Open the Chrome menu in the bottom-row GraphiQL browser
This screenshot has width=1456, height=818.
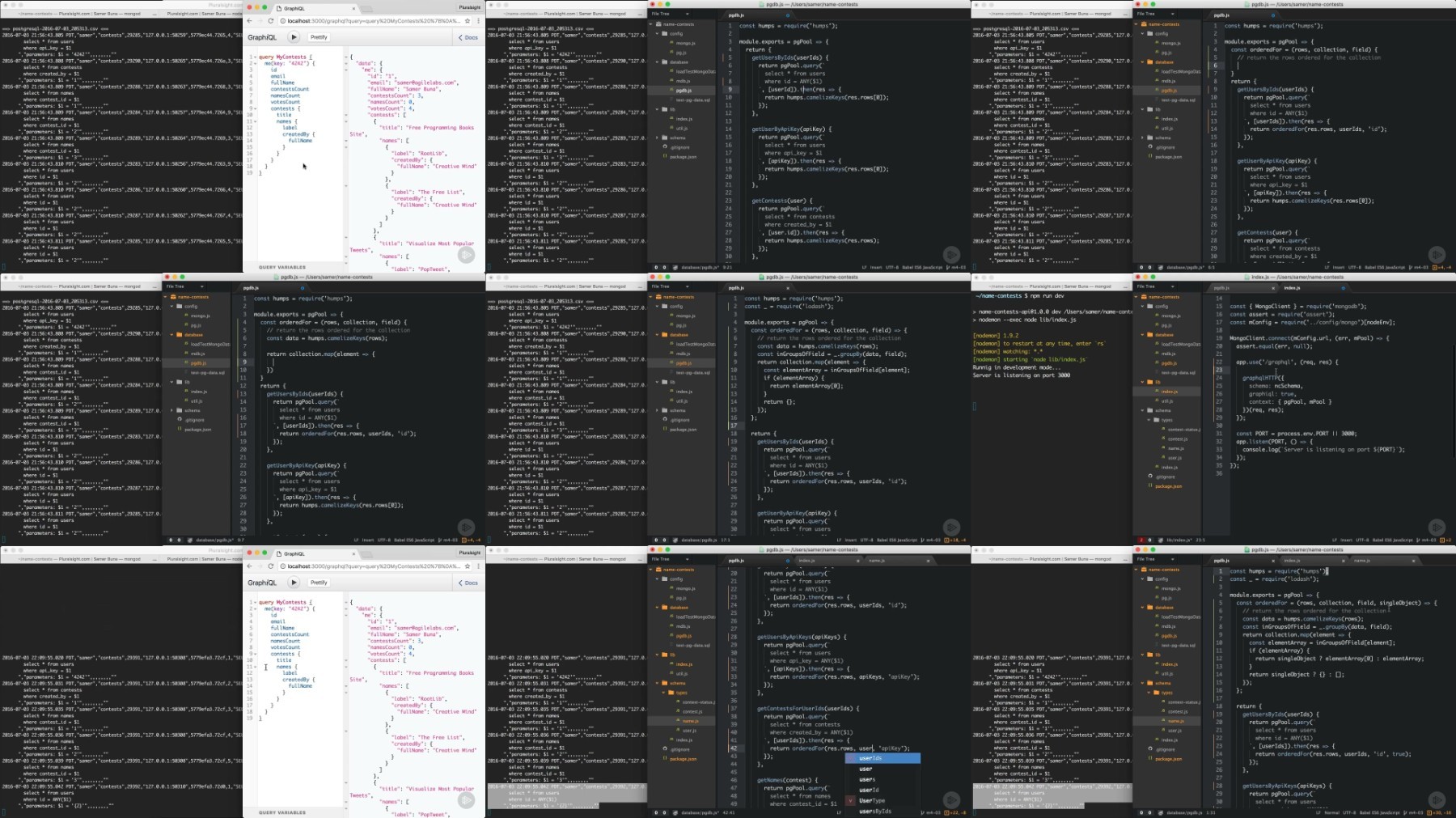pos(480,566)
